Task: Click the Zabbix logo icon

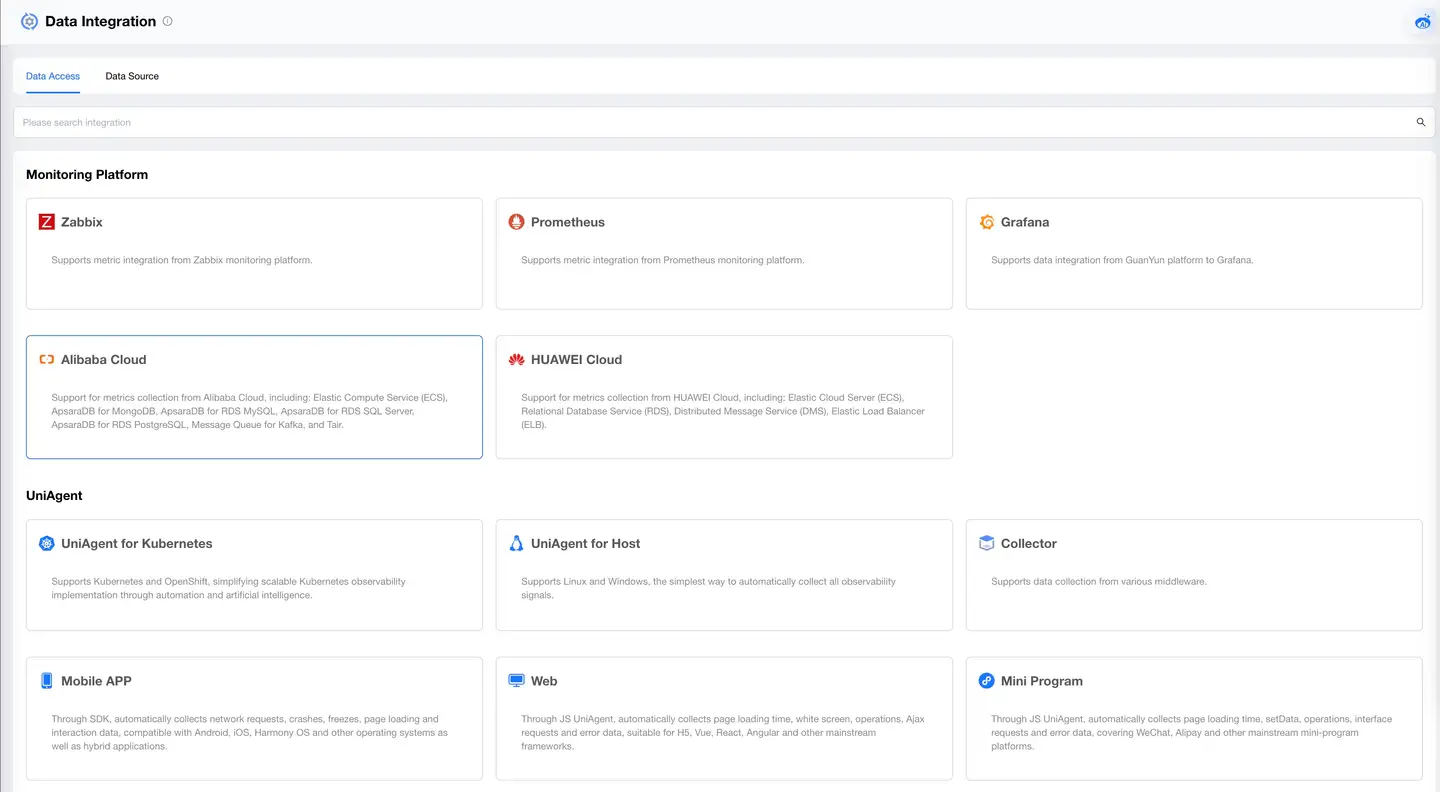Action: click(46, 222)
